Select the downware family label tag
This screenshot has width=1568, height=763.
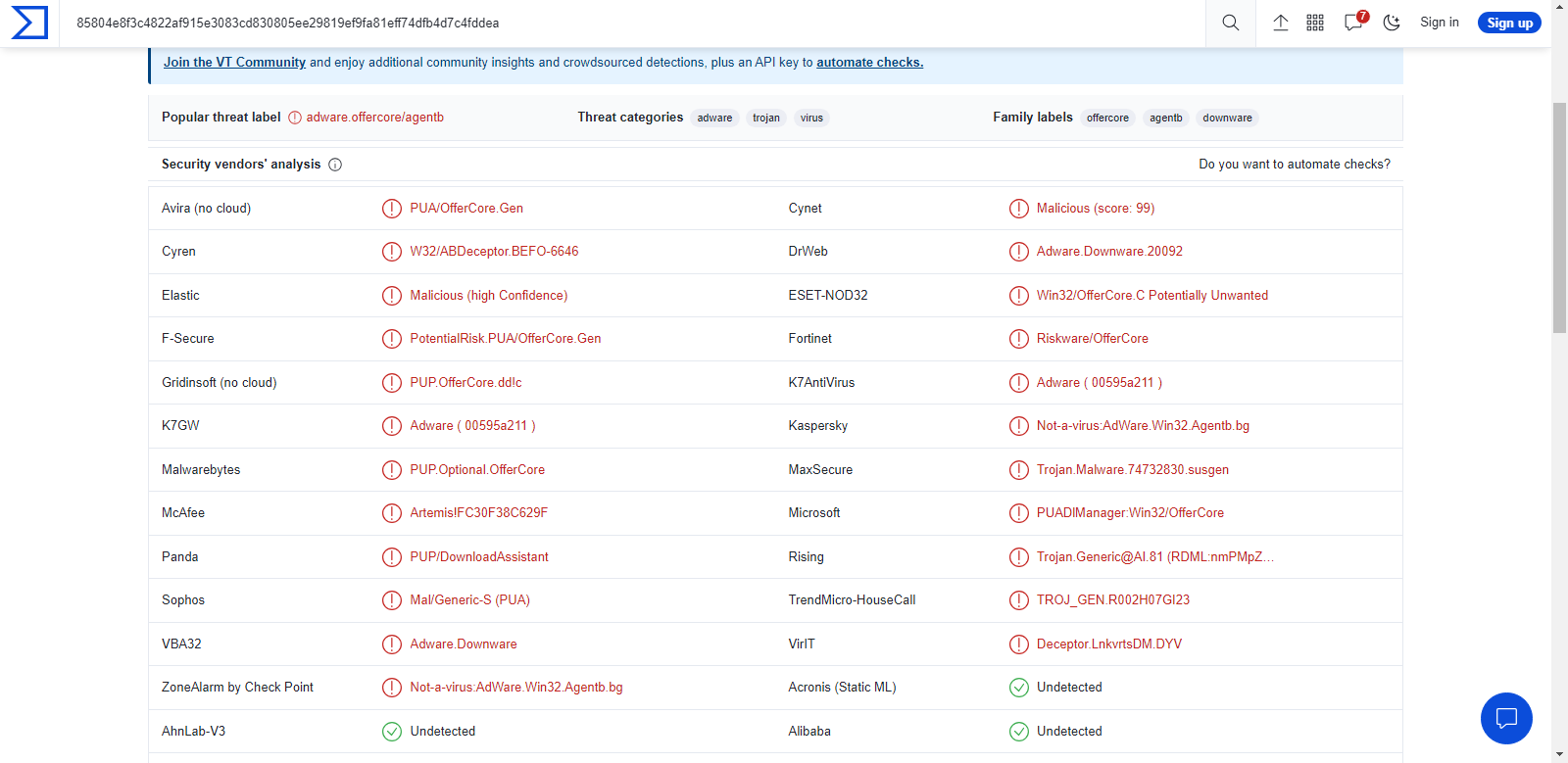pyautogui.click(x=1228, y=118)
